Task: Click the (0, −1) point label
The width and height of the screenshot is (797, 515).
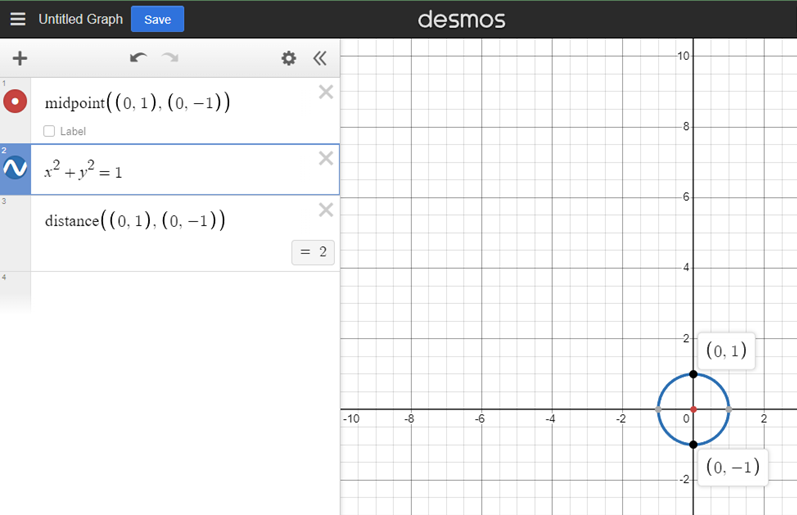Action: [732, 467]
